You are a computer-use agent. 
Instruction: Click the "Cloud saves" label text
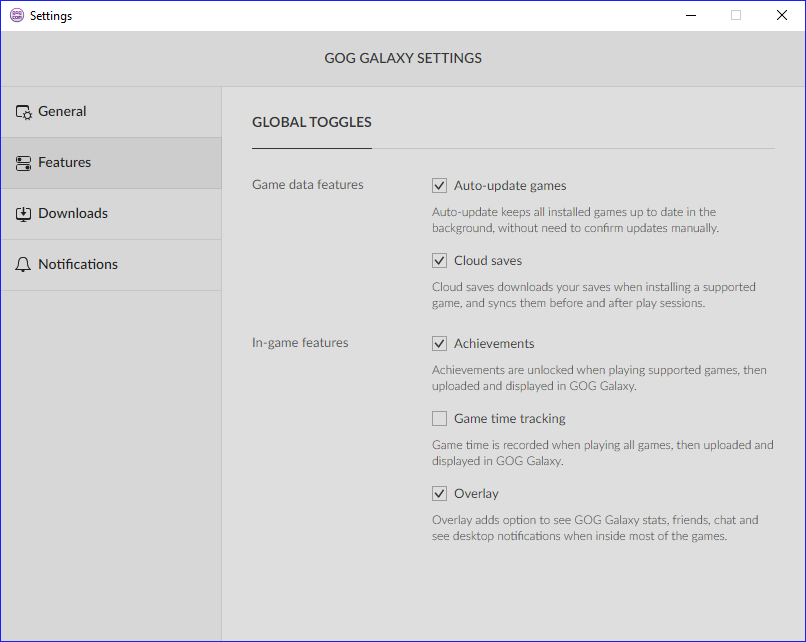[488, 261]
